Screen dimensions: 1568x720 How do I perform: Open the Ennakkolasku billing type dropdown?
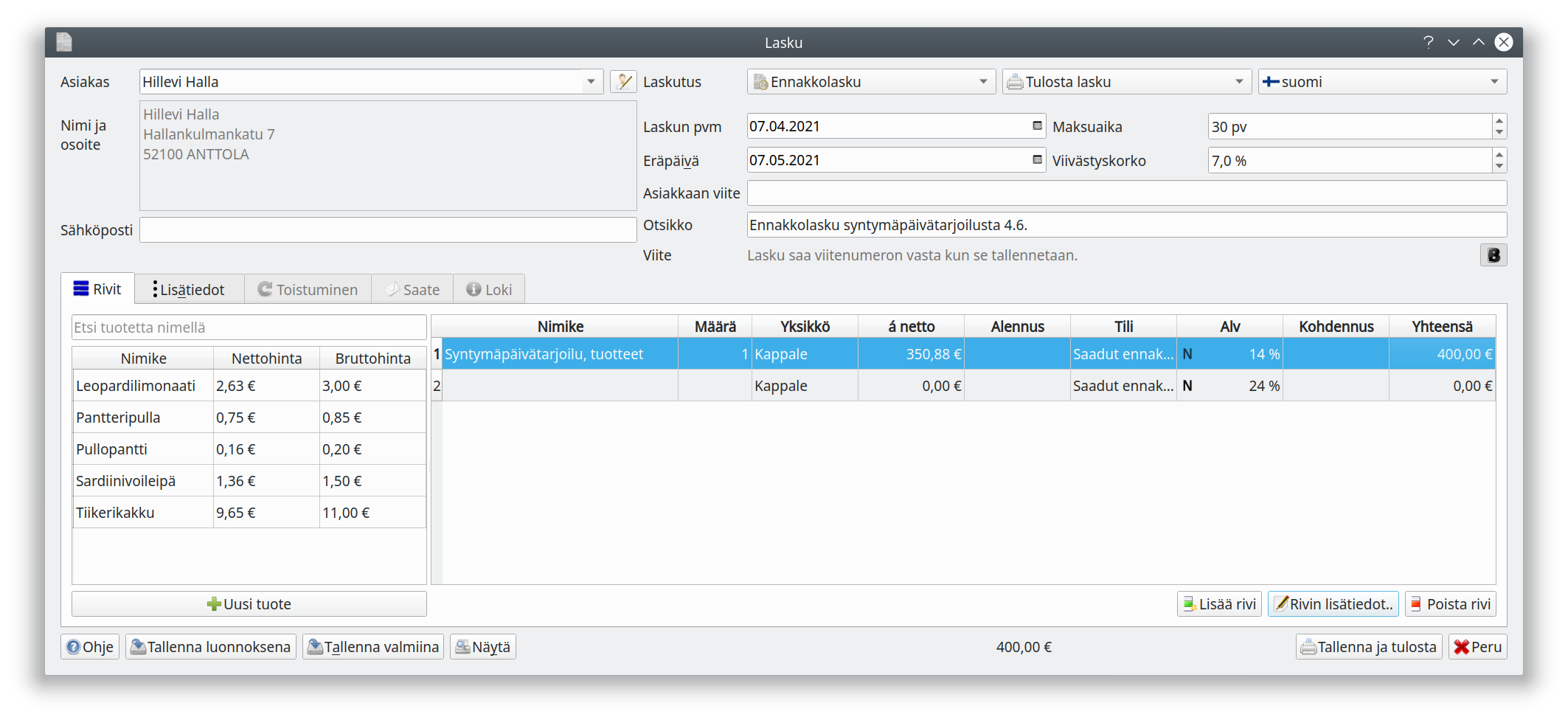click(871, 82)
